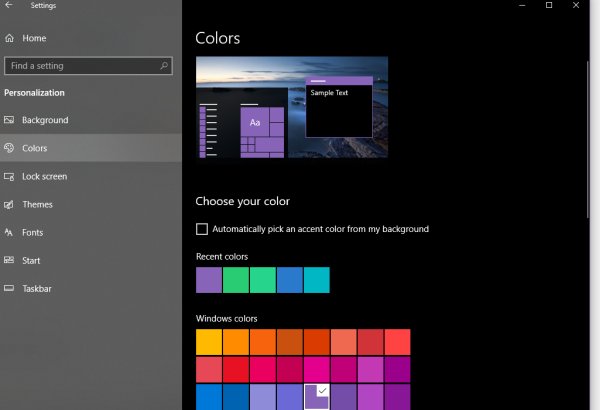600x410 pixels.
Task: Choose the bright red swatch in second row
Action: click(236, 369)
